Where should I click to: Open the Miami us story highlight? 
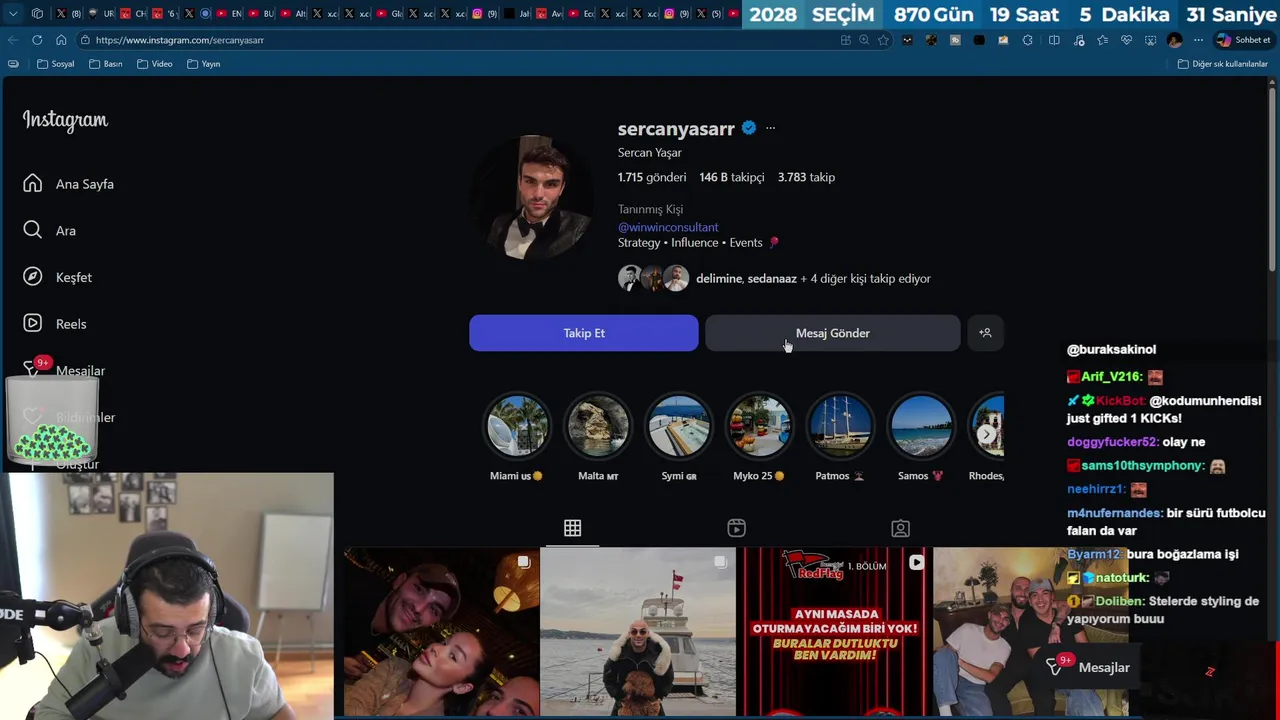pyautogui.click(x=517, y=437)
